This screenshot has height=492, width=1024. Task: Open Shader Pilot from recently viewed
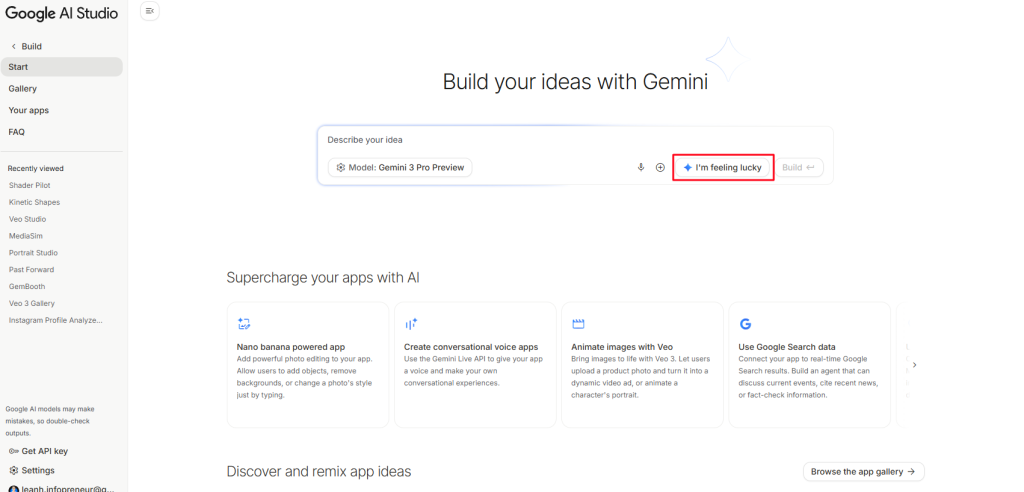29,185
